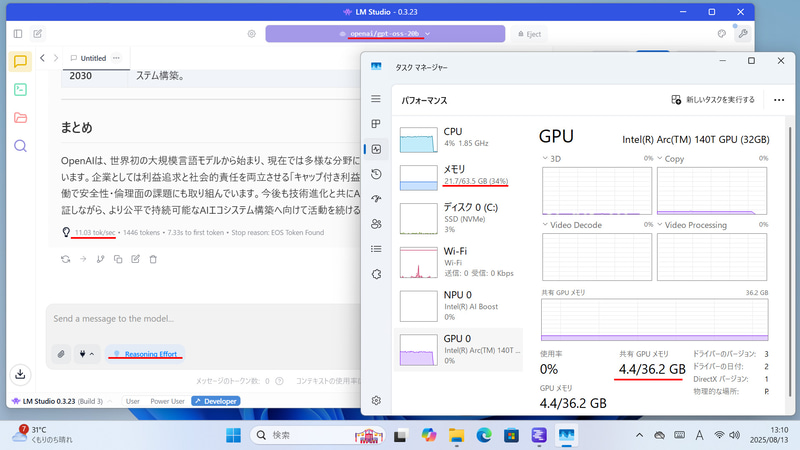Screen dimensions: 800x450
Task: Open Users icon in Task Manager
Action: pyautogui.click(x=376, y=224)
